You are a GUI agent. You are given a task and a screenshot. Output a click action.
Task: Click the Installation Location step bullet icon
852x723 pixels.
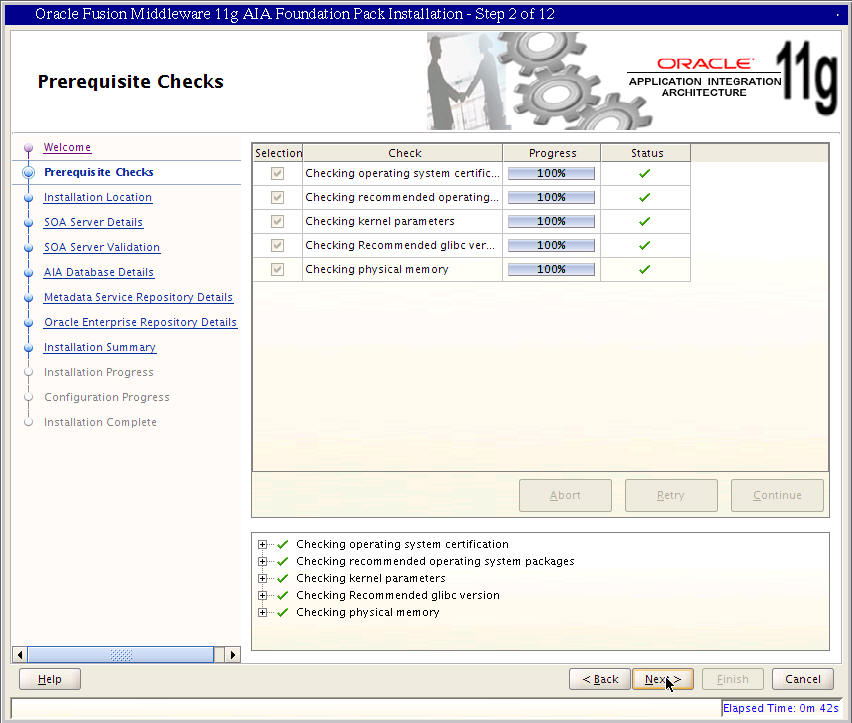(x=29, y=198)
